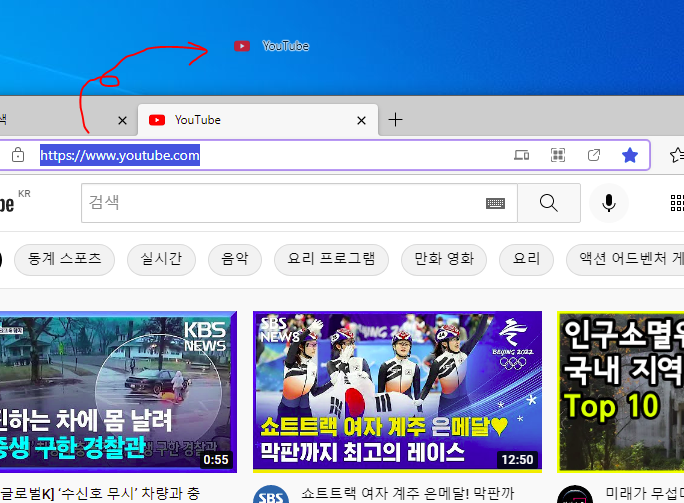Open a new browser tab

tap(395, 120)
